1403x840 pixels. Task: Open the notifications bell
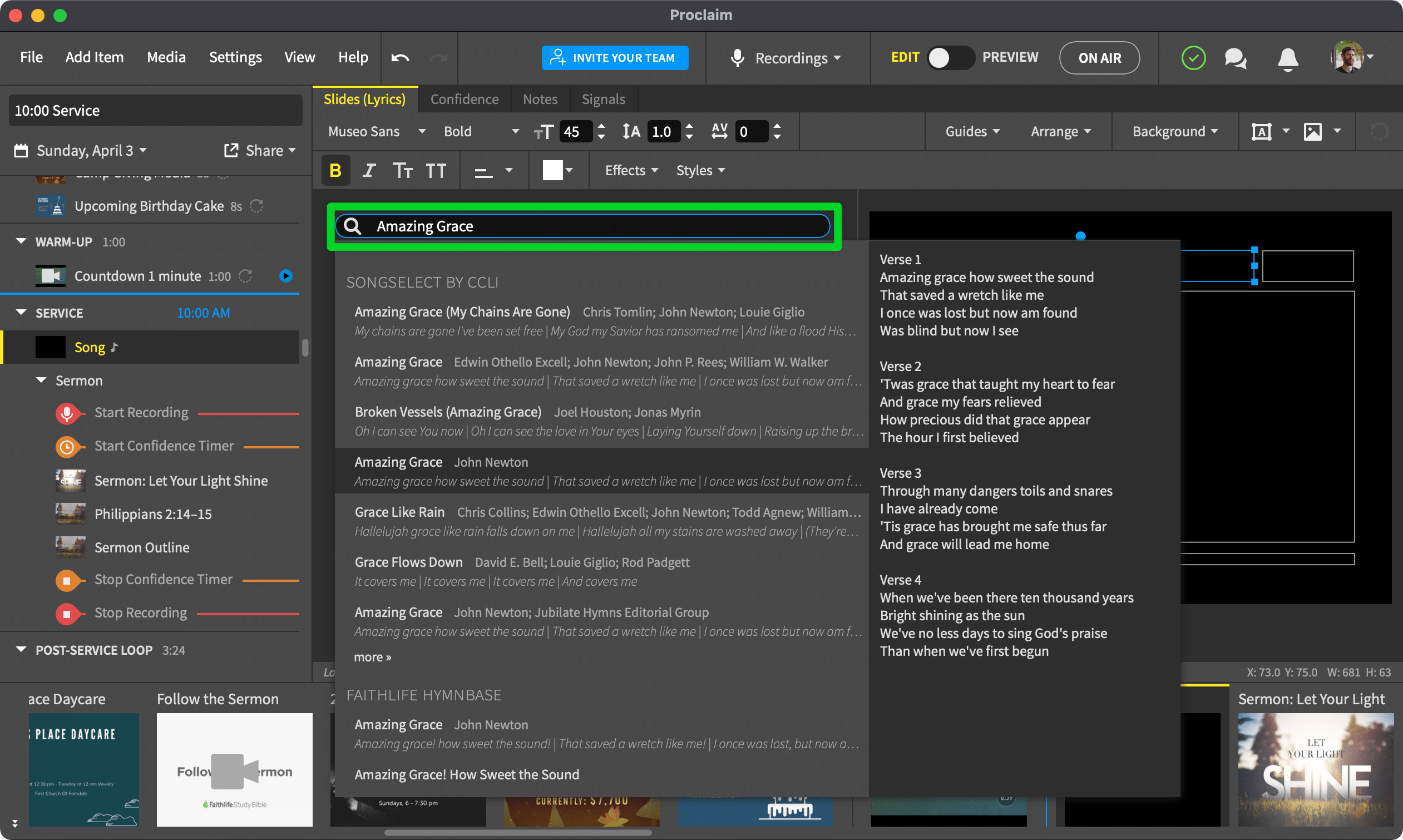tap(1288, 58)
